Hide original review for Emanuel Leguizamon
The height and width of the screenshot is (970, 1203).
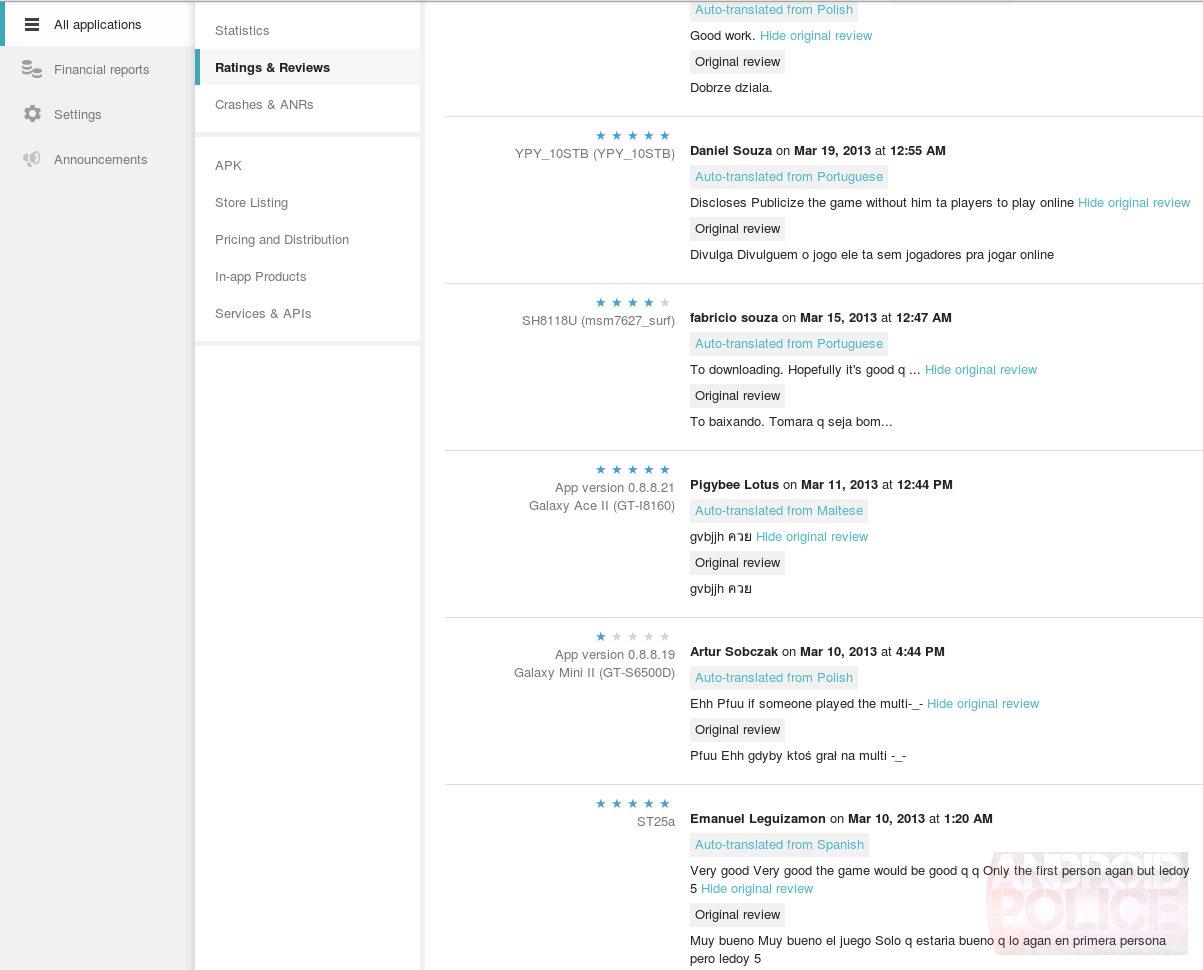[x=757, y=889]
